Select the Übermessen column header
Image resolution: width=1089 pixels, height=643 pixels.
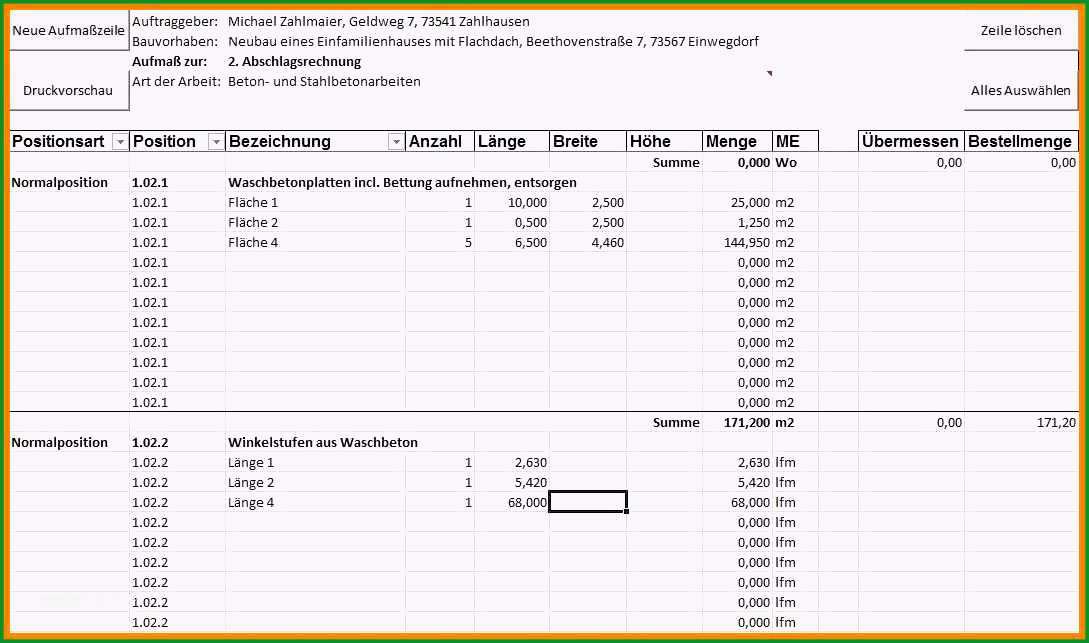(x=911, y=141)
